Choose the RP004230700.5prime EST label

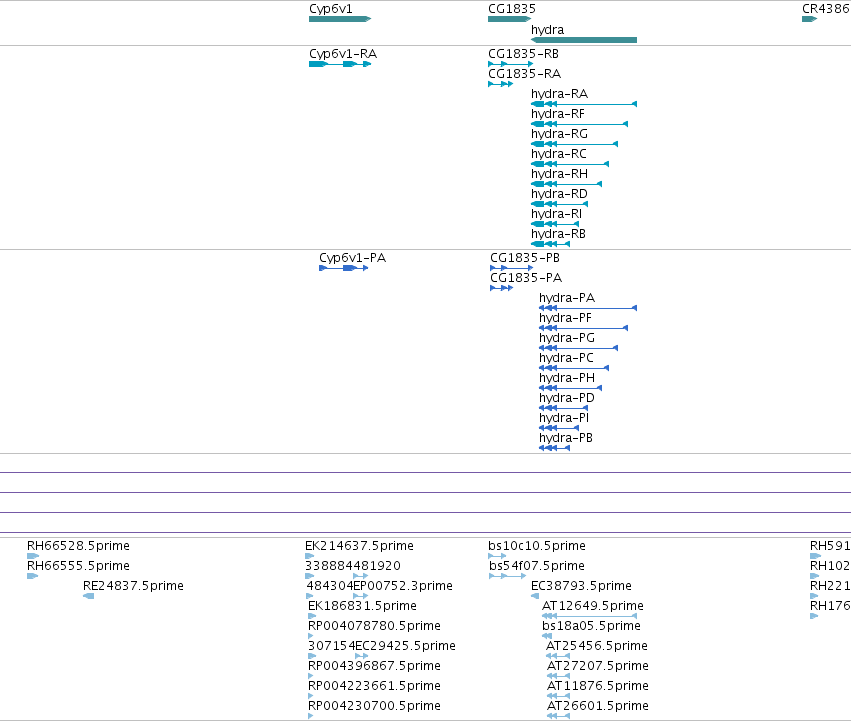(x=374, y=706)
